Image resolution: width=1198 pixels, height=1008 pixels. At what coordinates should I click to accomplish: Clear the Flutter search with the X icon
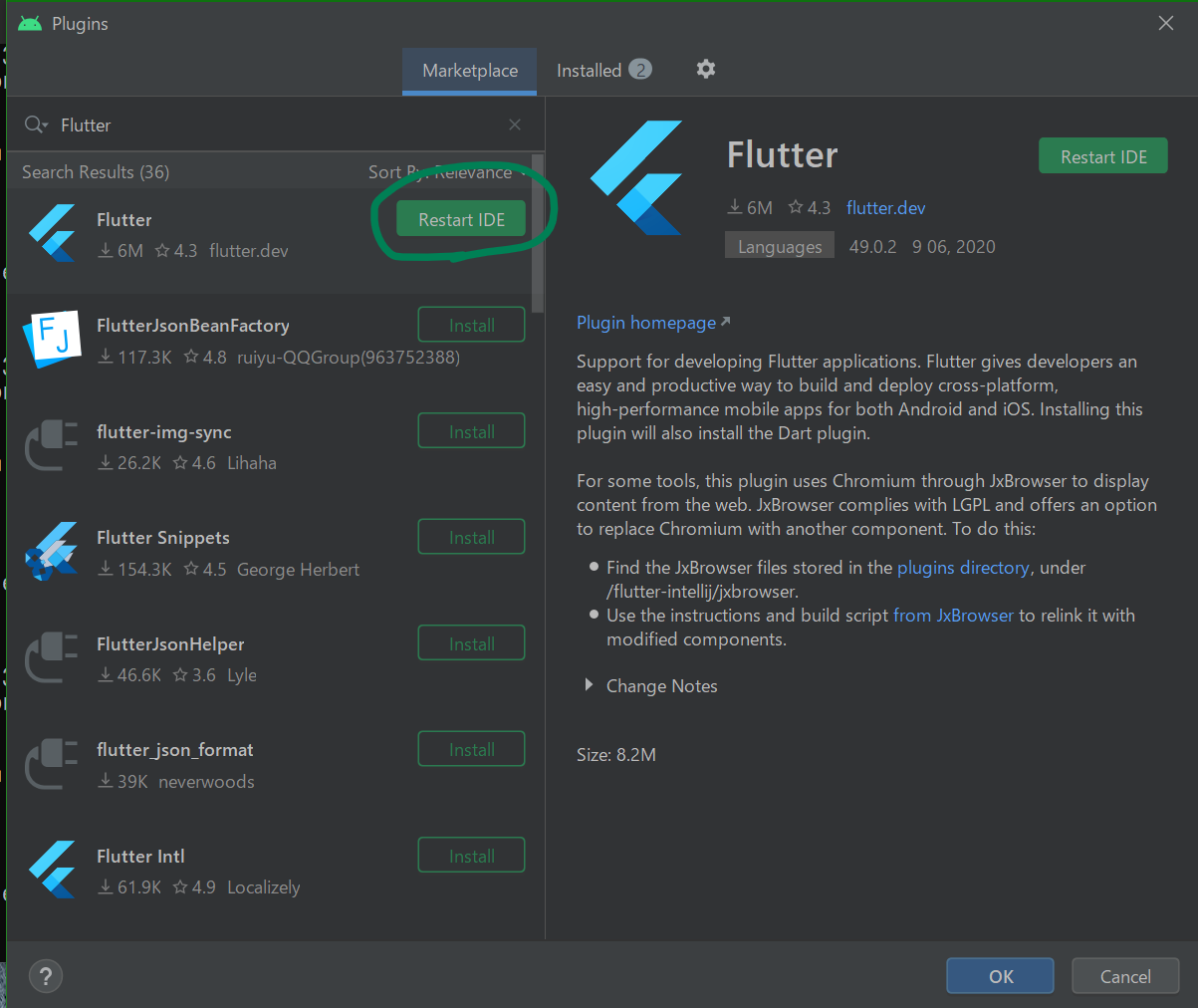tap(515, 125)
